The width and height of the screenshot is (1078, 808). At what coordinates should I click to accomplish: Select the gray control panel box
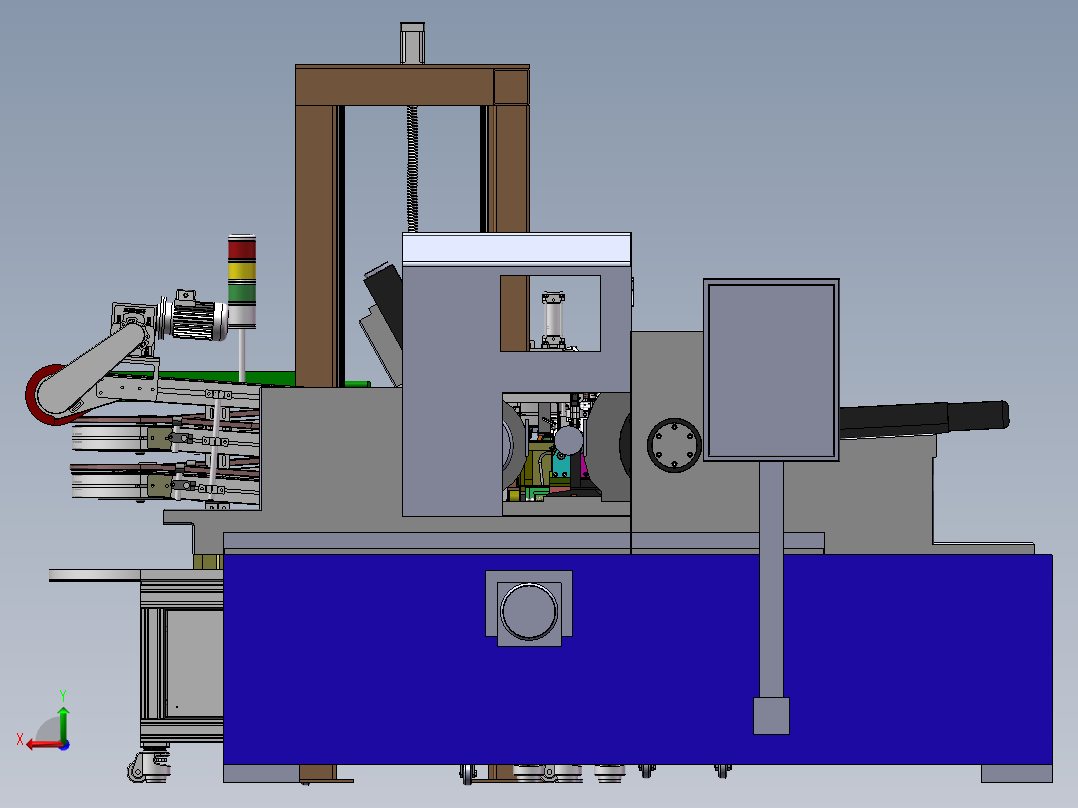coord(771,369)
